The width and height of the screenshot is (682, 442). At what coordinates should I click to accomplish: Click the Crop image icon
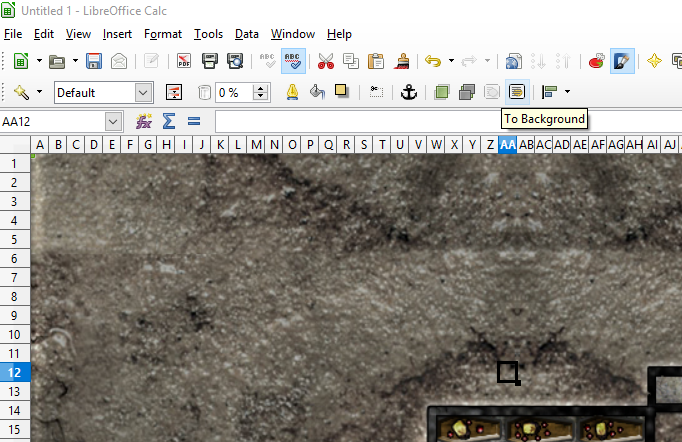click(x=376, y=92)
